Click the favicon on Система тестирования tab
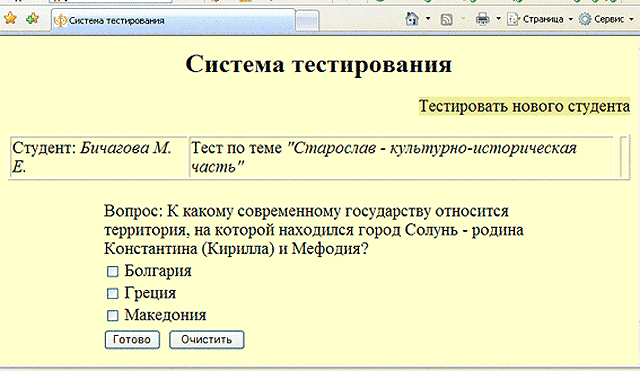The width and height of the screenshot is (640, 371). tap(60, 20)
